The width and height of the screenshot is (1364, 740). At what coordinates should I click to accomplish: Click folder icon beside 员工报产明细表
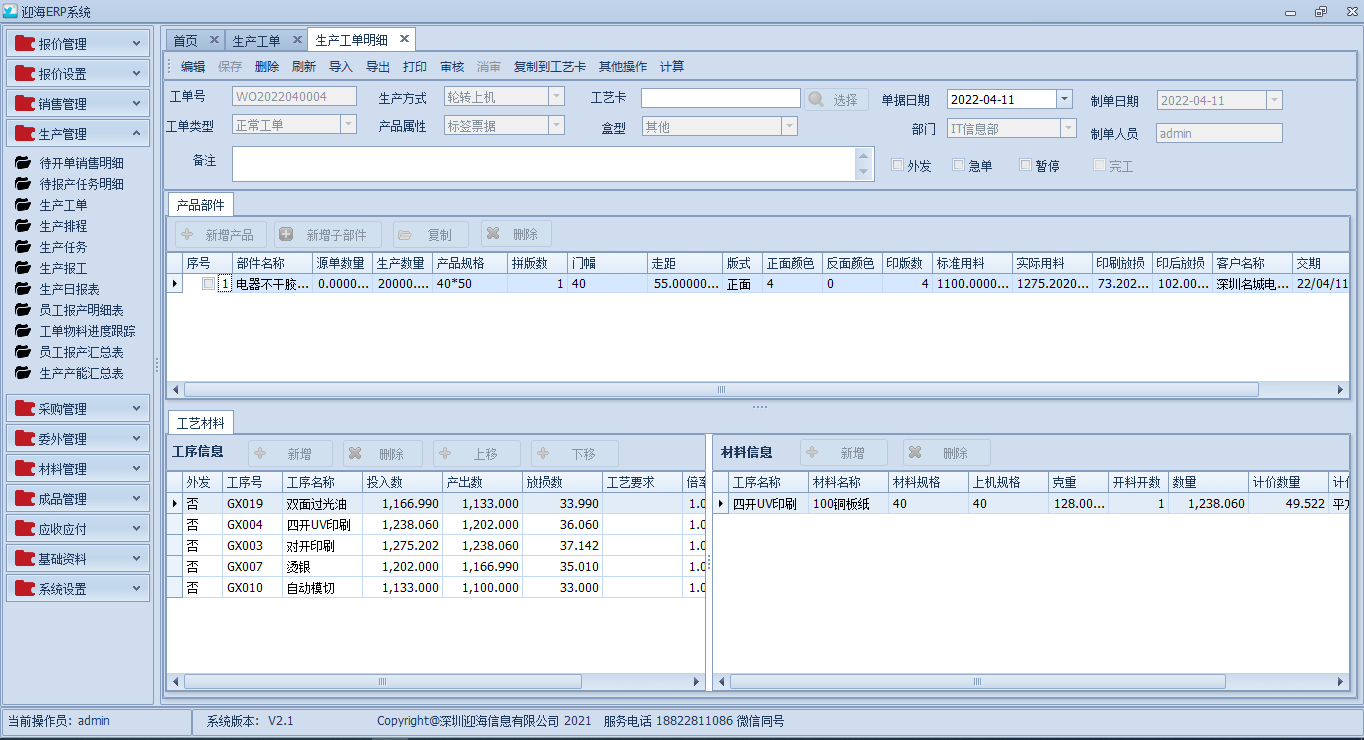23,310
